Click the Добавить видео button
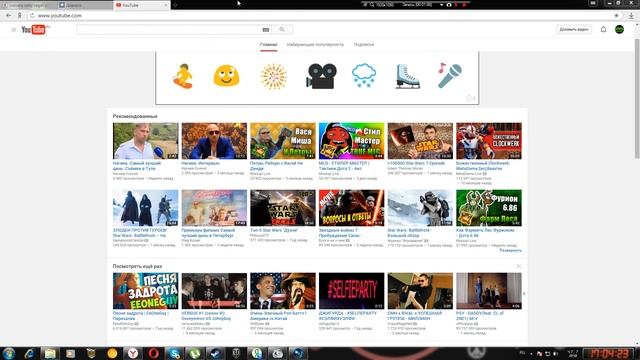This screenshot has width=640, height=360. tap(574, 29)
